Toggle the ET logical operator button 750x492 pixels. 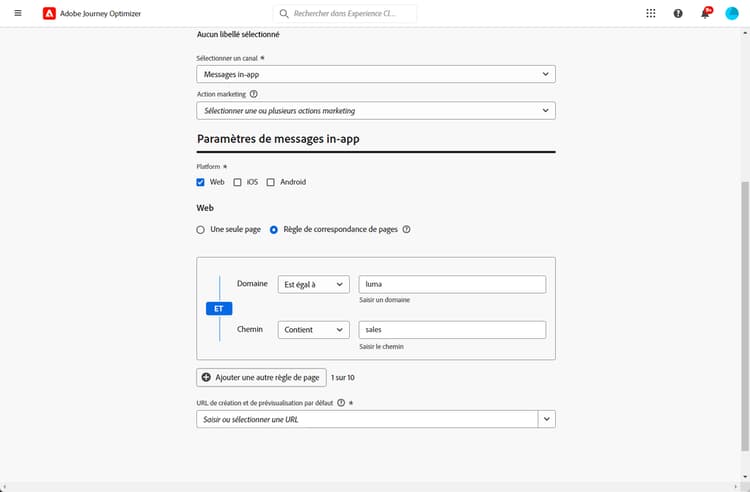tap(219, 309)
